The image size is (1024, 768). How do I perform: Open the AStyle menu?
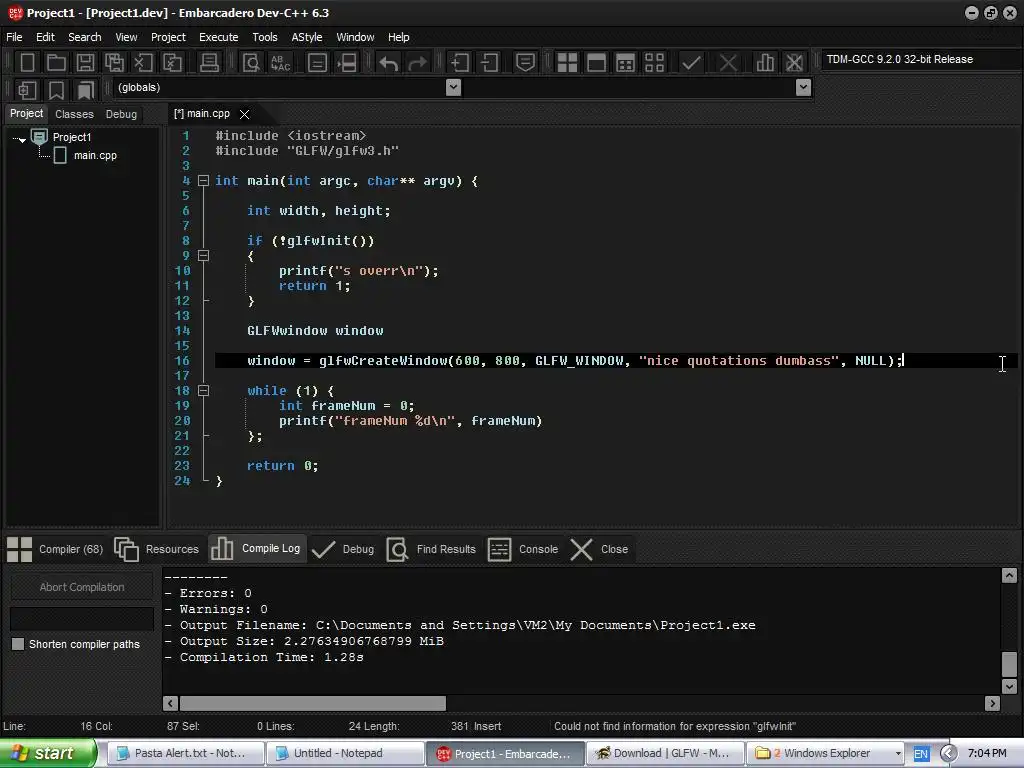[x=306, y=37]
